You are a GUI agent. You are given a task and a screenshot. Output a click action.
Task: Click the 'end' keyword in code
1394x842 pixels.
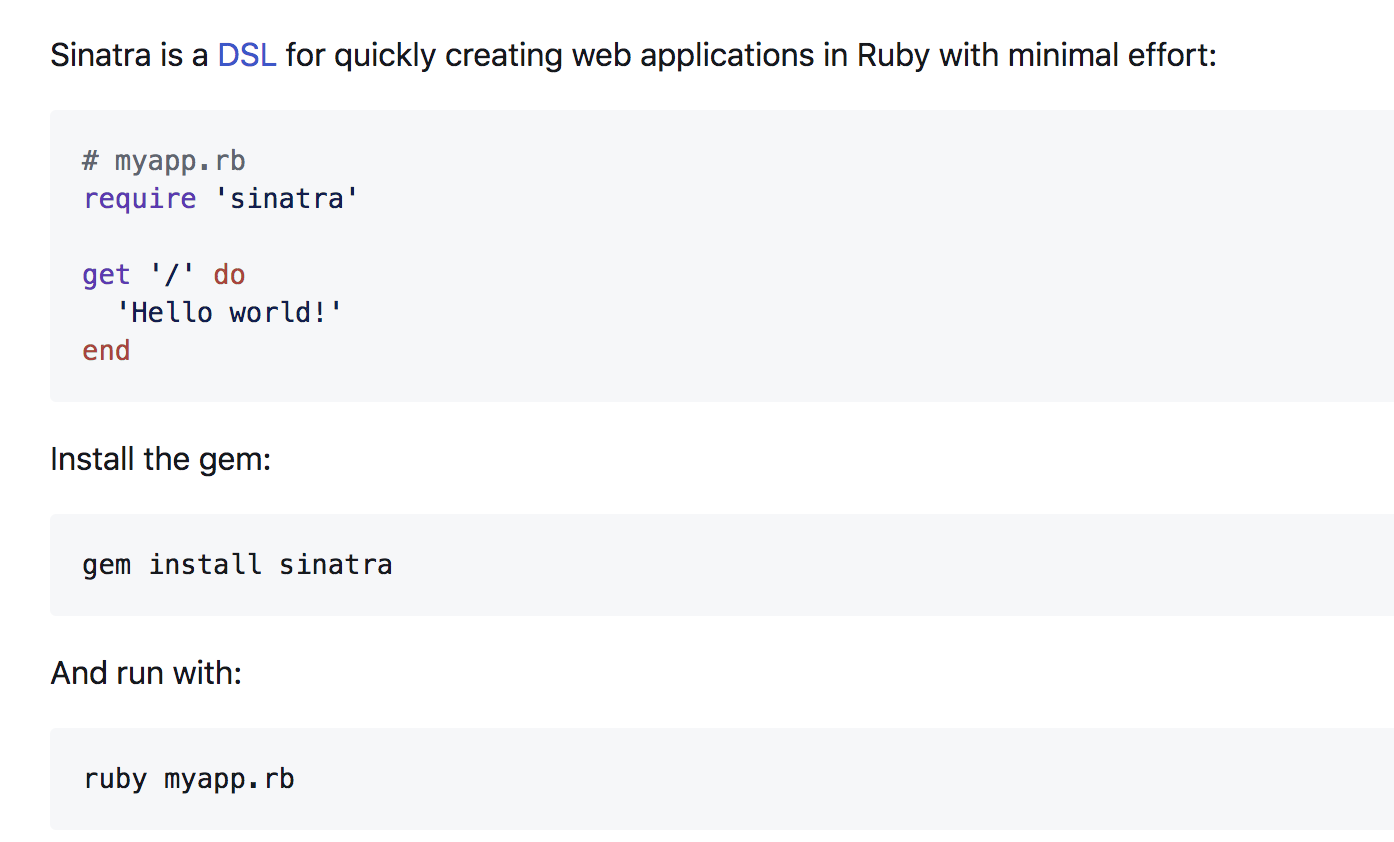coord(107,350)
